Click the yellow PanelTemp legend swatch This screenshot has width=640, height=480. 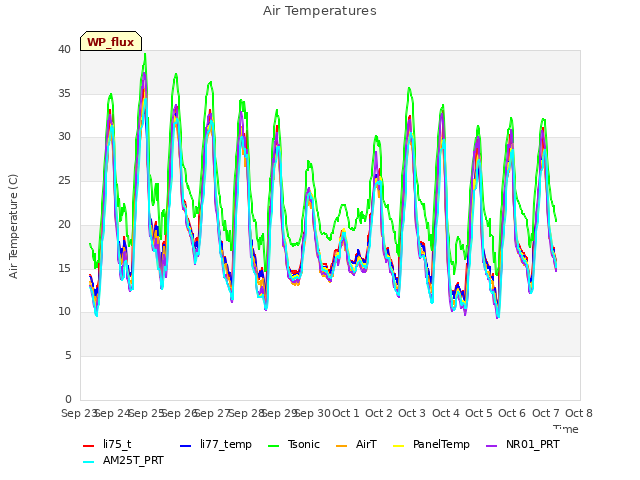pos(398,445)
